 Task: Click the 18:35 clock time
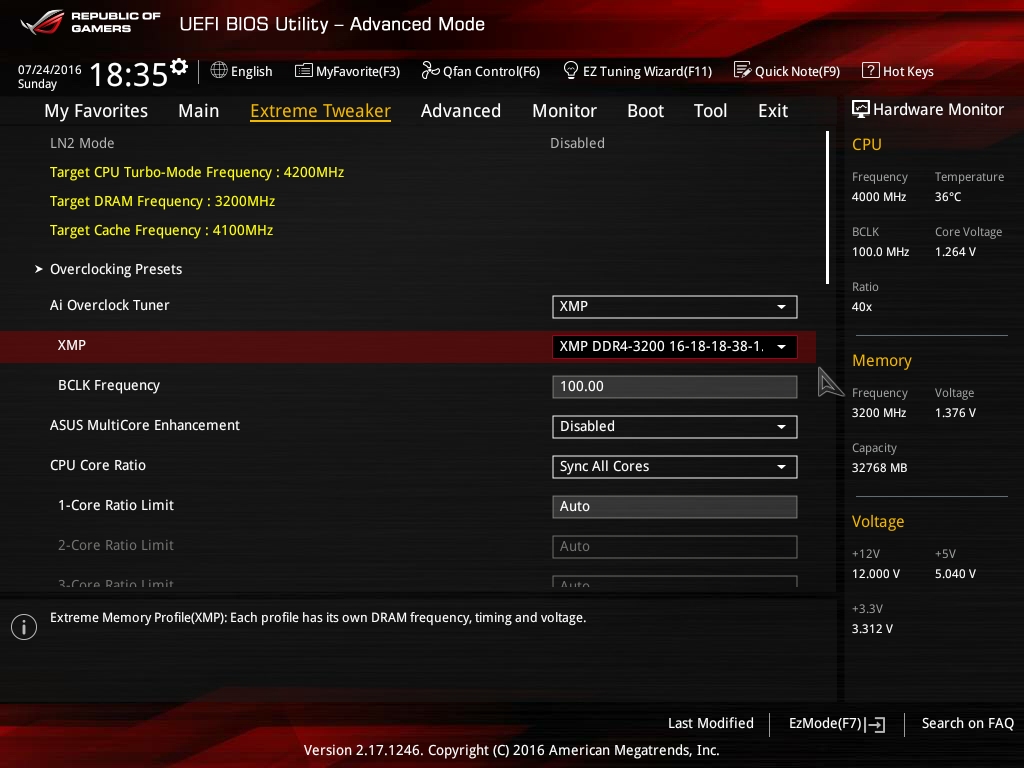pos(129,74)
